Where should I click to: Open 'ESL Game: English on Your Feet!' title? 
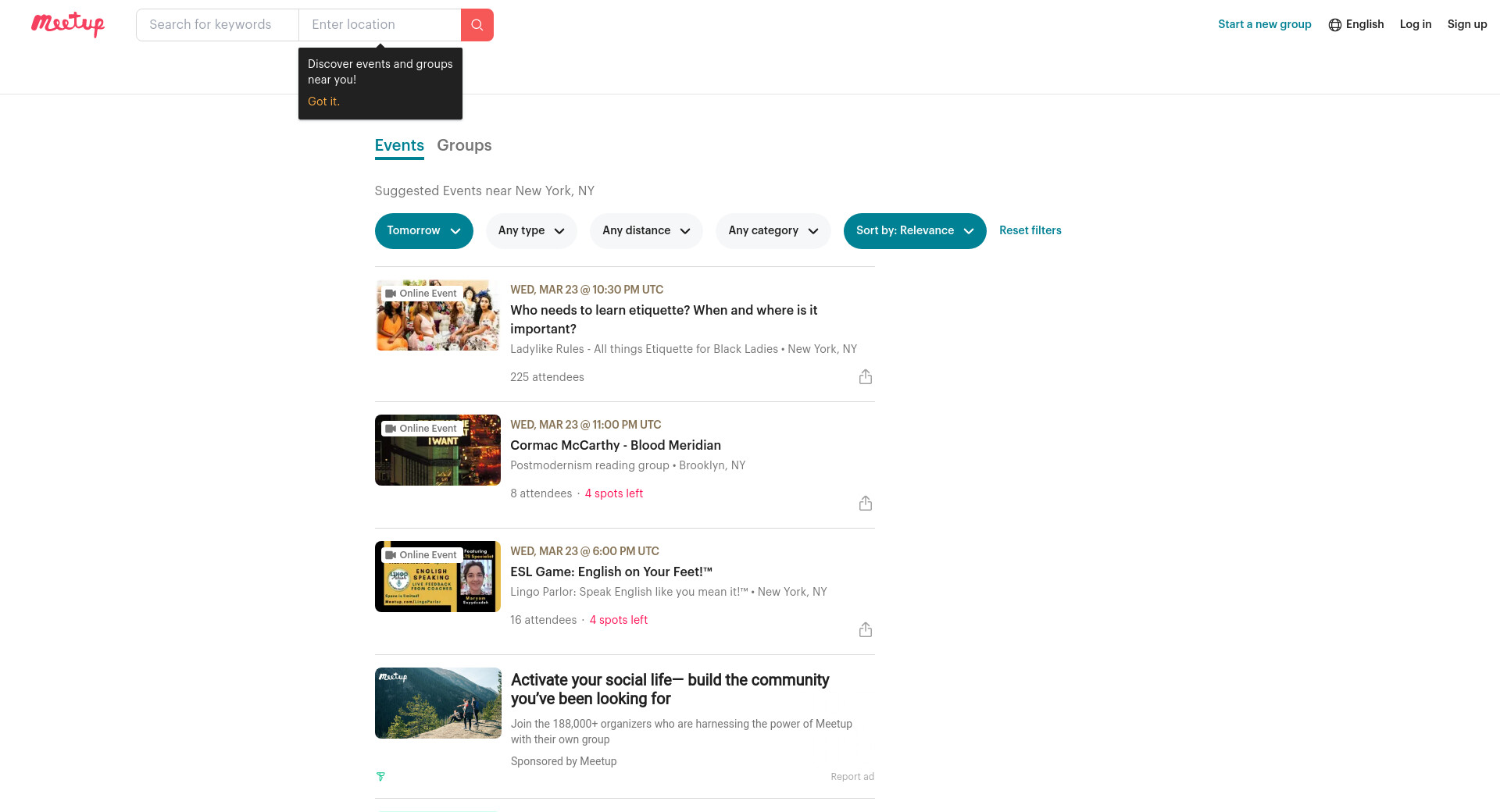612,572
